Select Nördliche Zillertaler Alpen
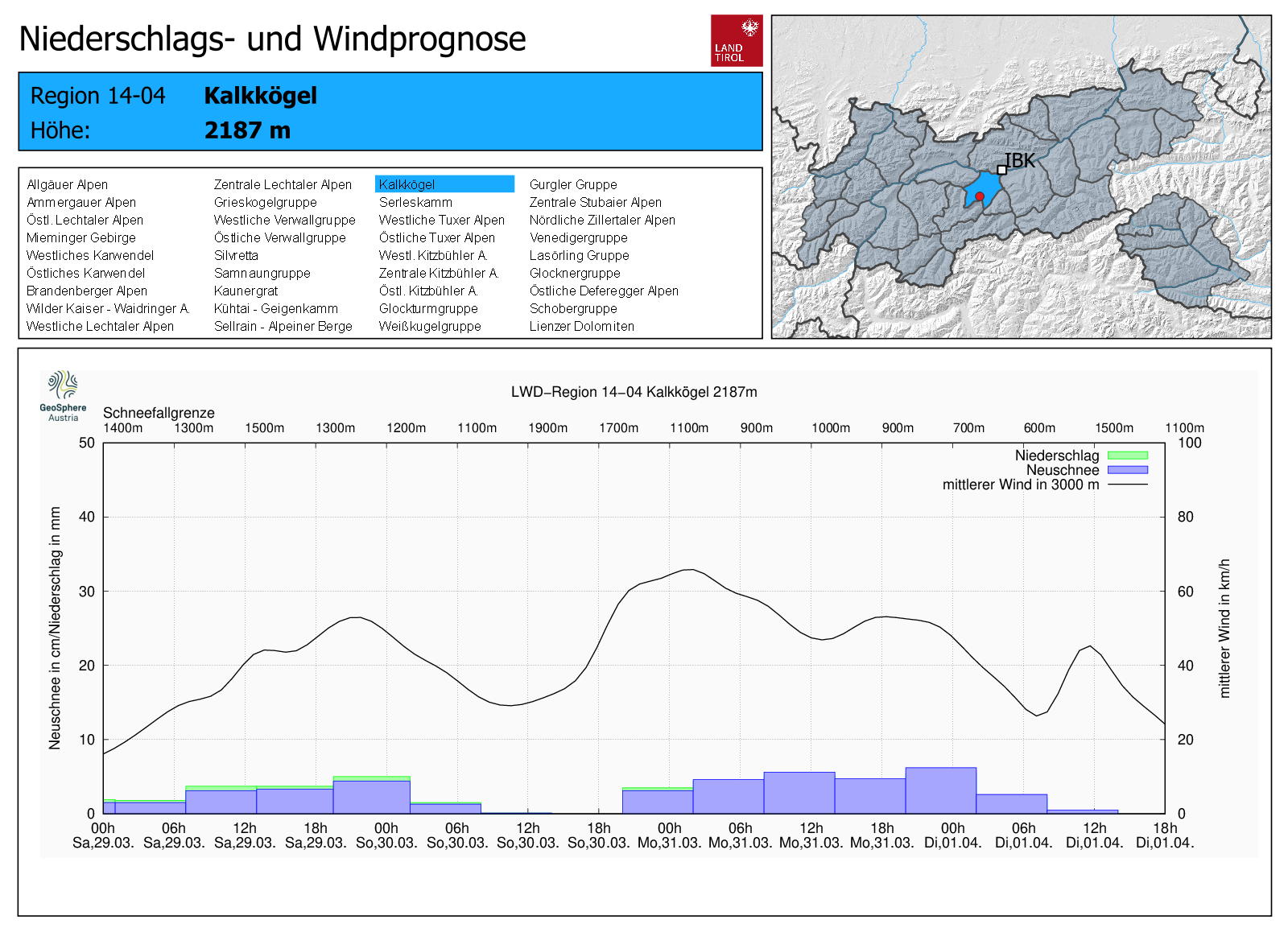This screenshot has width=1288, height=928. (602, 220)
